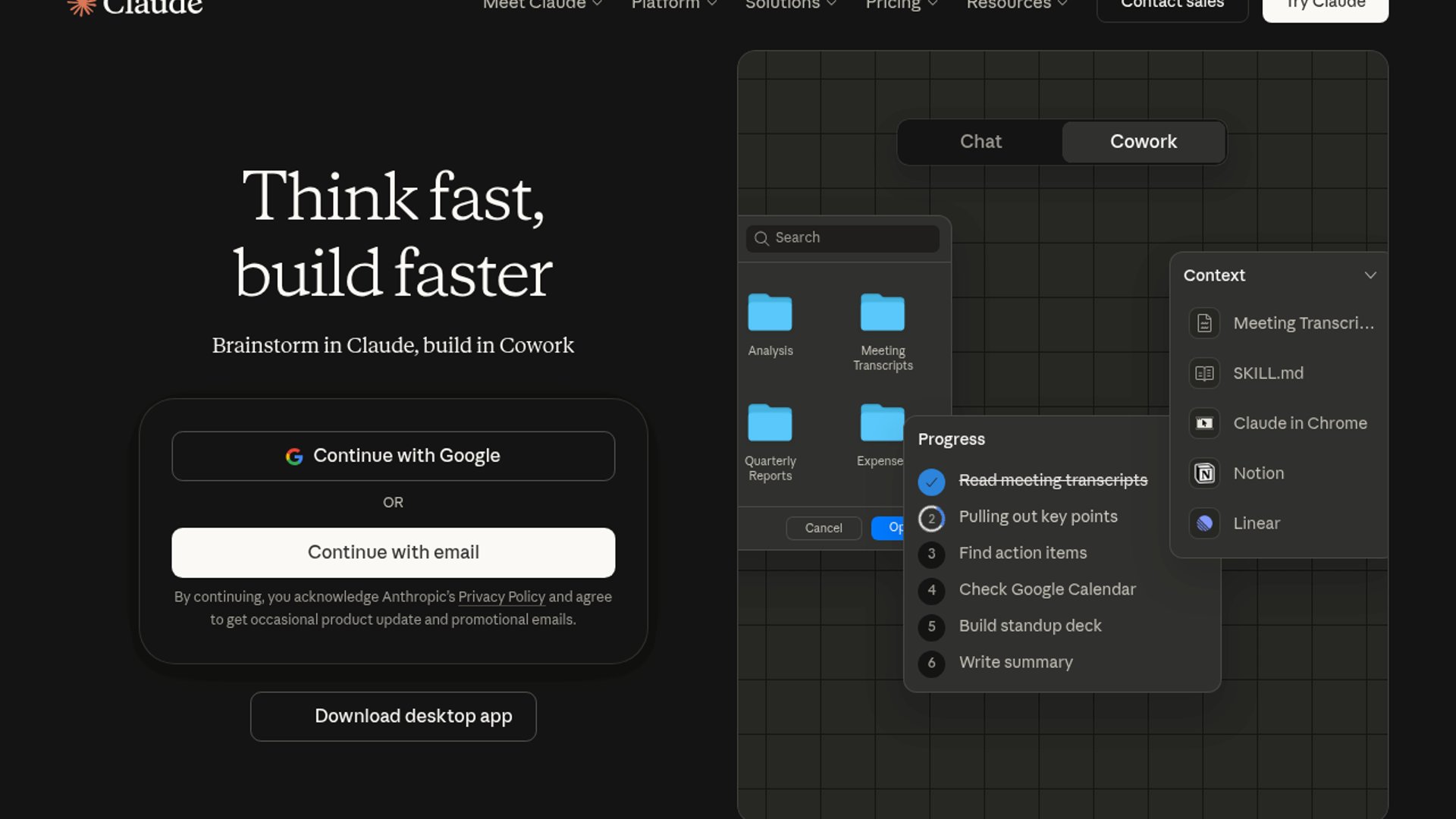Toggle the checked Read meeting transcripts step
The width and height of the screenshot is (1456, 819).
[x=931, y=482]
